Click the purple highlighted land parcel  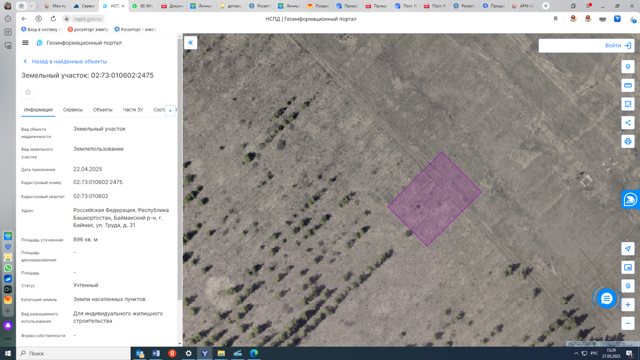[434, 199]
